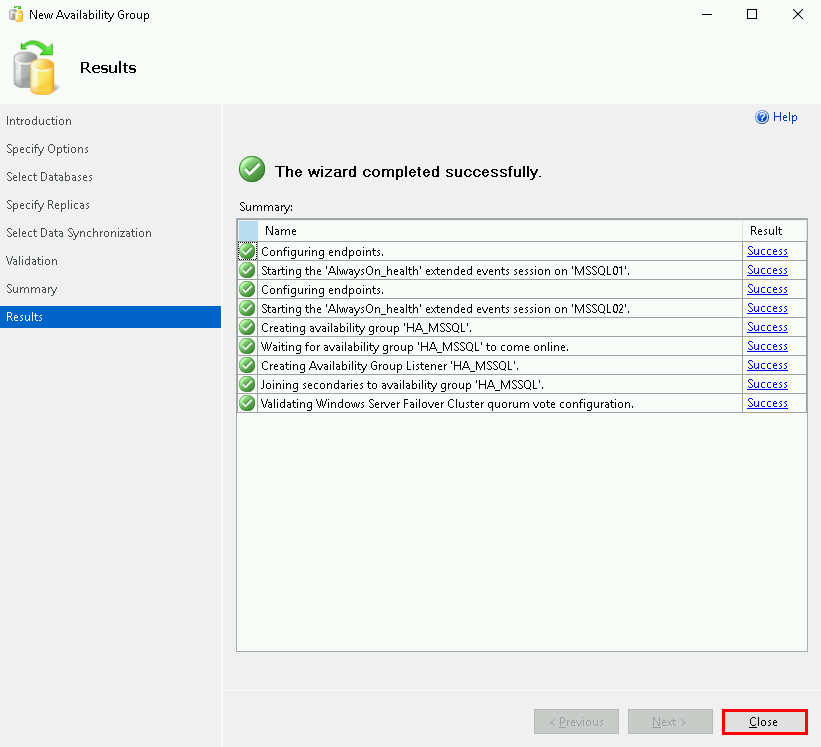This screenshot has width=821, height=747.
Task: Select the Summary step in sidebar
Action: (32, 289)
